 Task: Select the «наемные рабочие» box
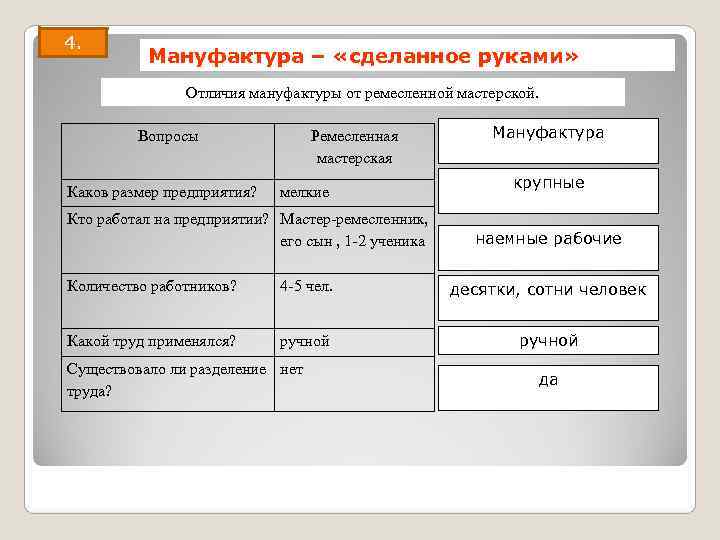pos(548,248)
